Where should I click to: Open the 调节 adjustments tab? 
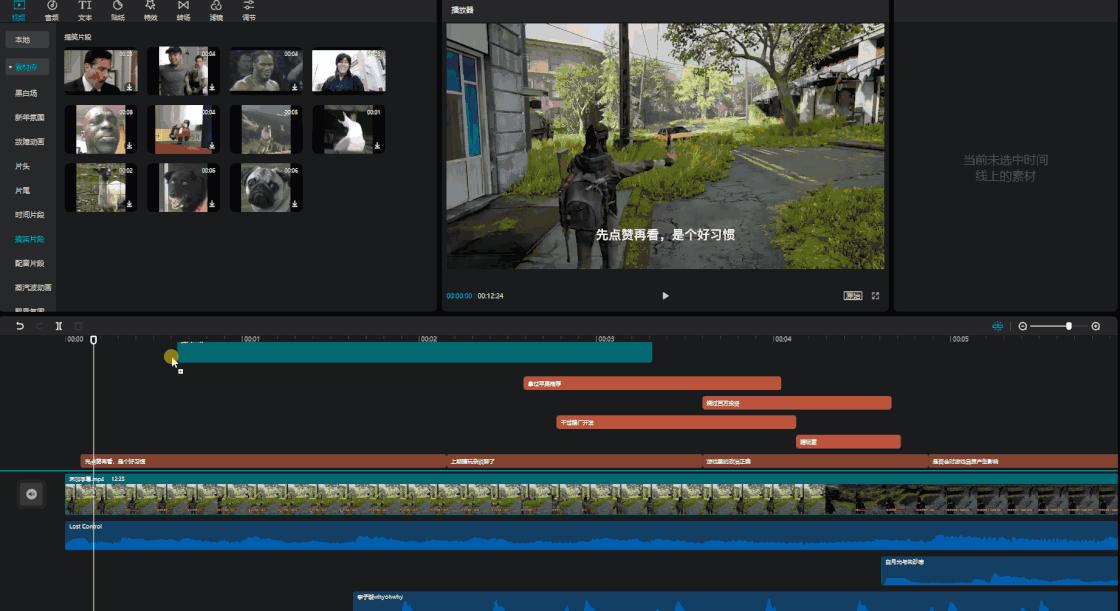249,10
